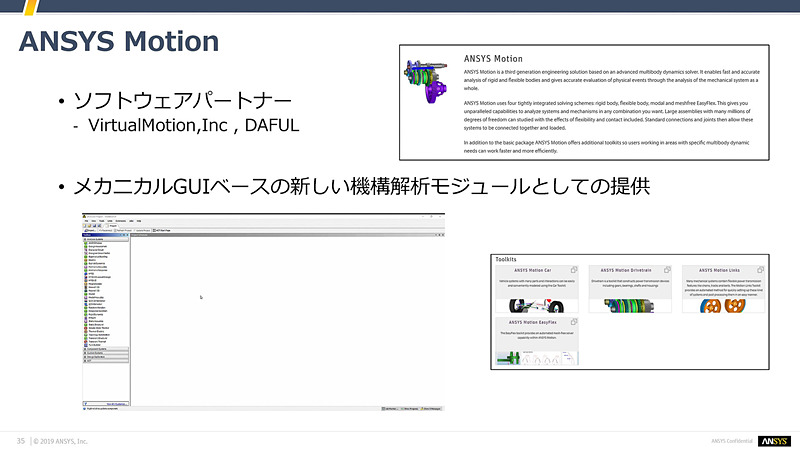Click the Save As icon in Workbench toolbar

pos(99,226)
